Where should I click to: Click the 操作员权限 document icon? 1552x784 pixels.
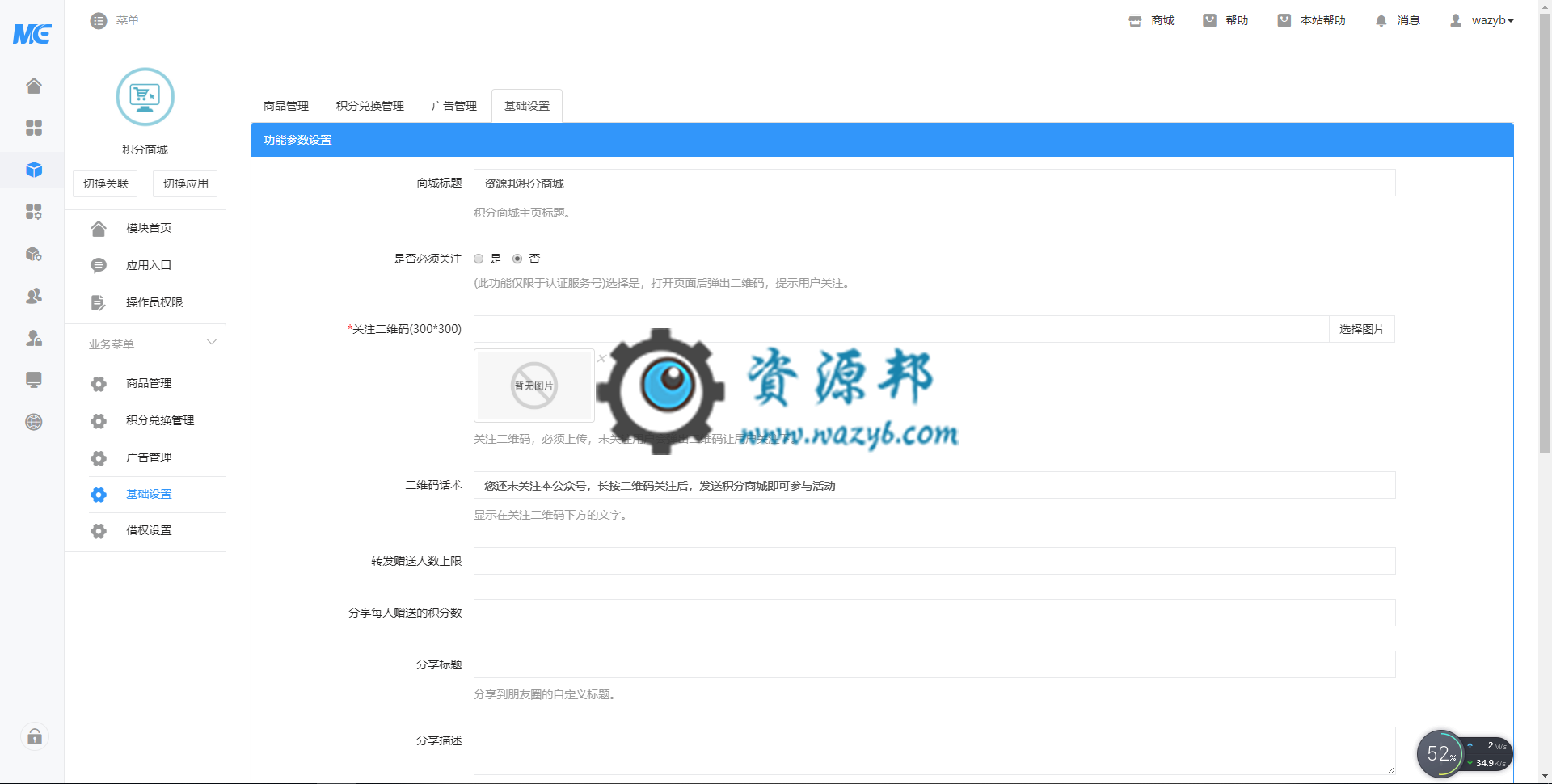pyautogui.click(x=99, y=302)
